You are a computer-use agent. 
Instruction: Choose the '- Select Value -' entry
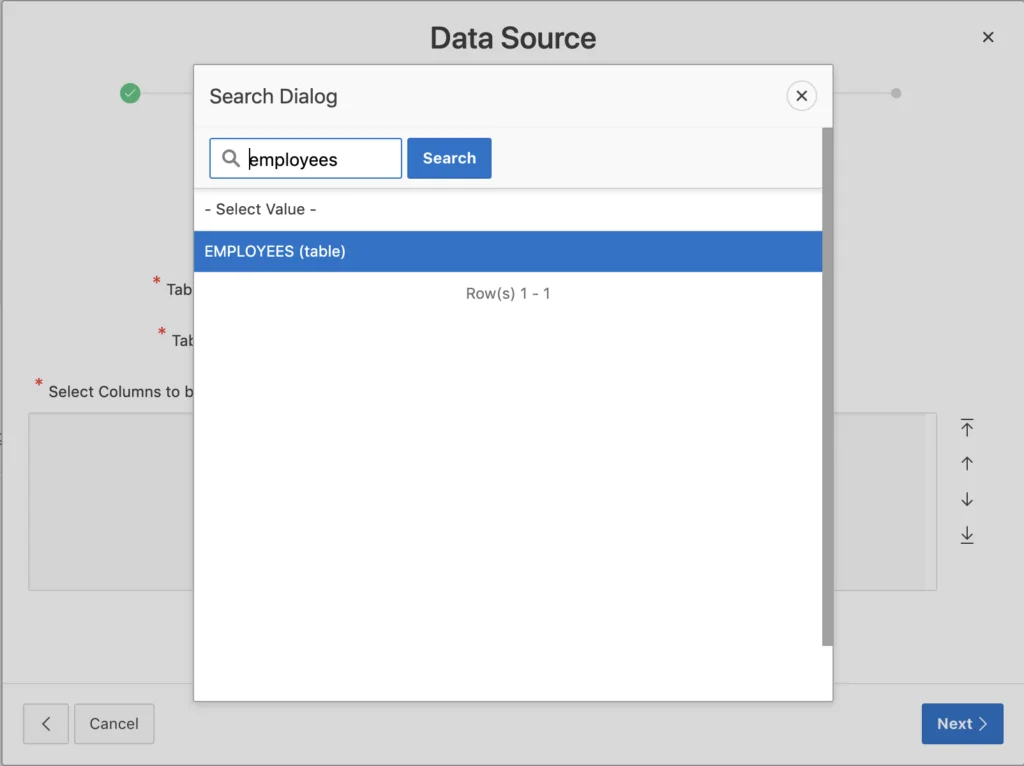click(x=507, y=210)
